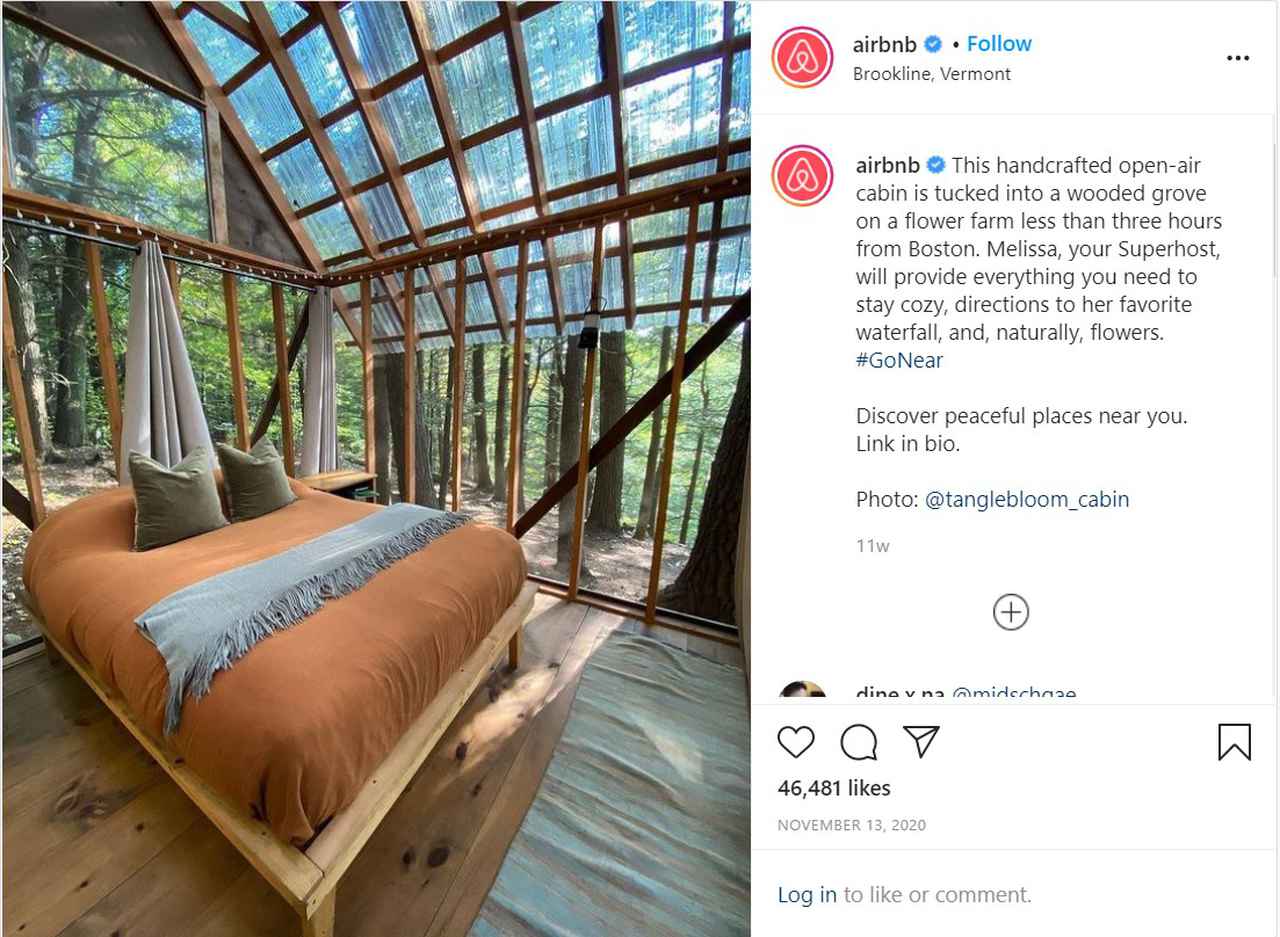
Task: Open the three-dot more options menu
Action: [1238, 58]
